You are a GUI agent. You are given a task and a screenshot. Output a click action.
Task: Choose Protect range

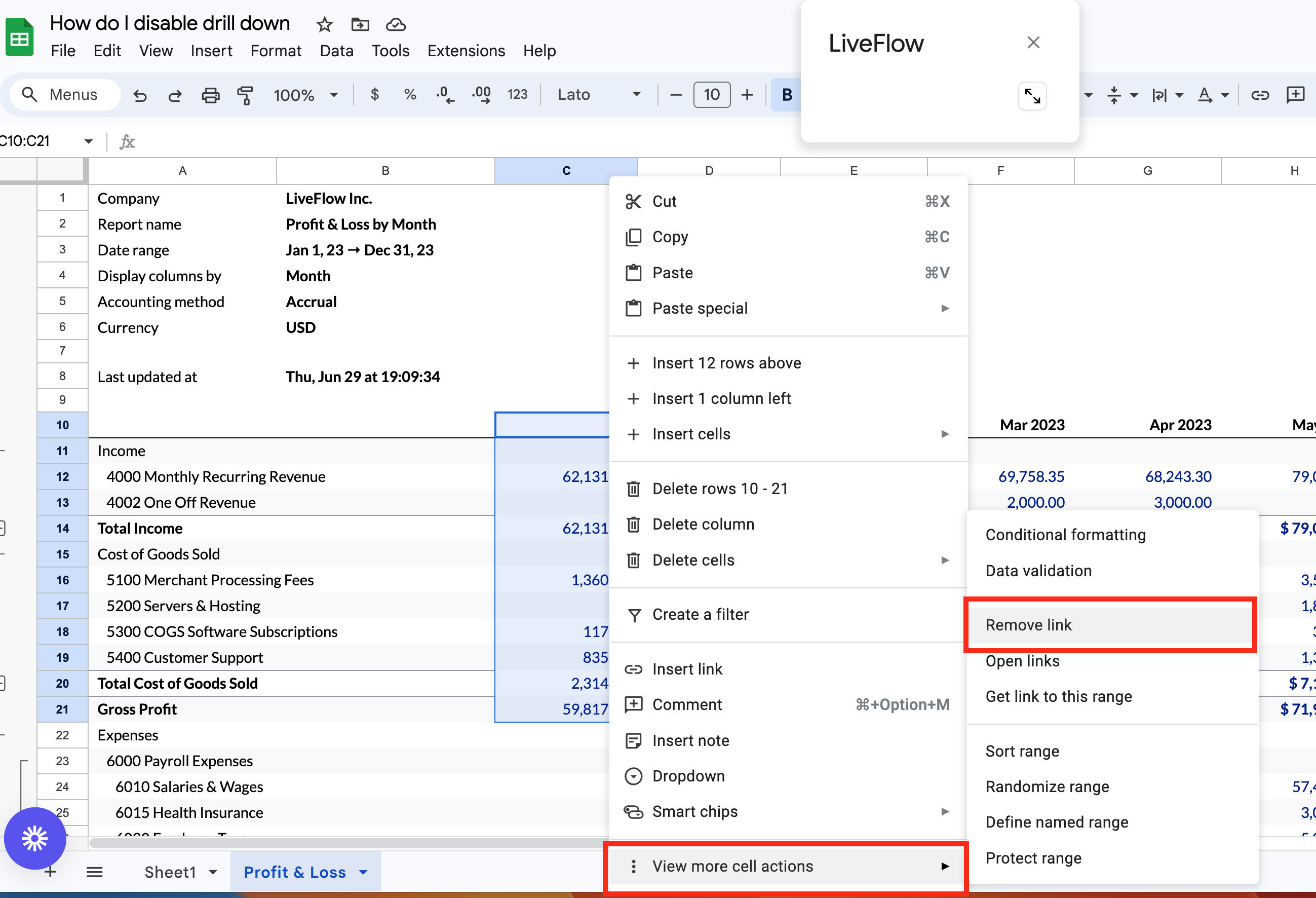tap(1112, 858)
